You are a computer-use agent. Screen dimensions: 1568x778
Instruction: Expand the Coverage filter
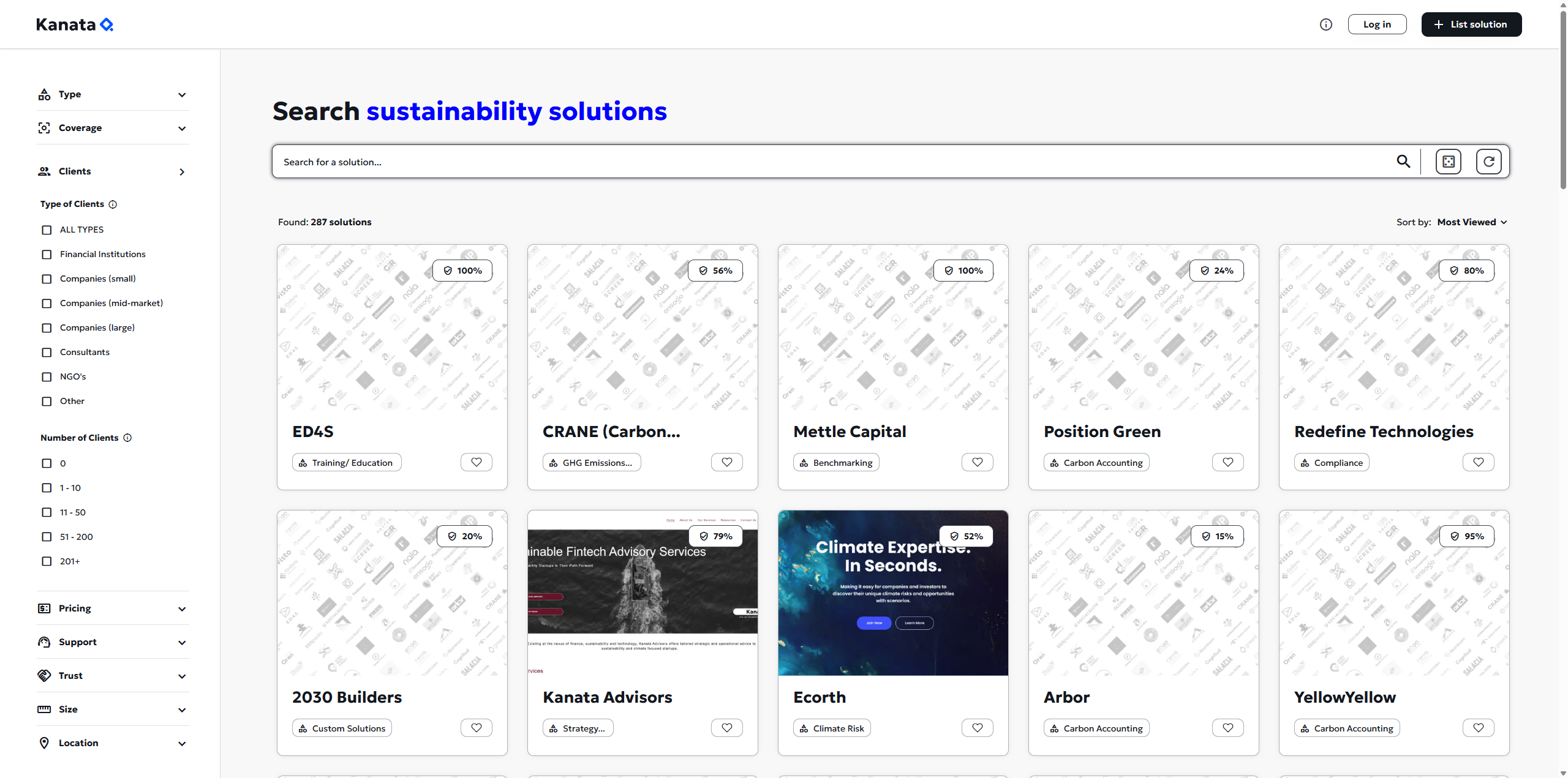pyautogui.click(x=113, y=128)
